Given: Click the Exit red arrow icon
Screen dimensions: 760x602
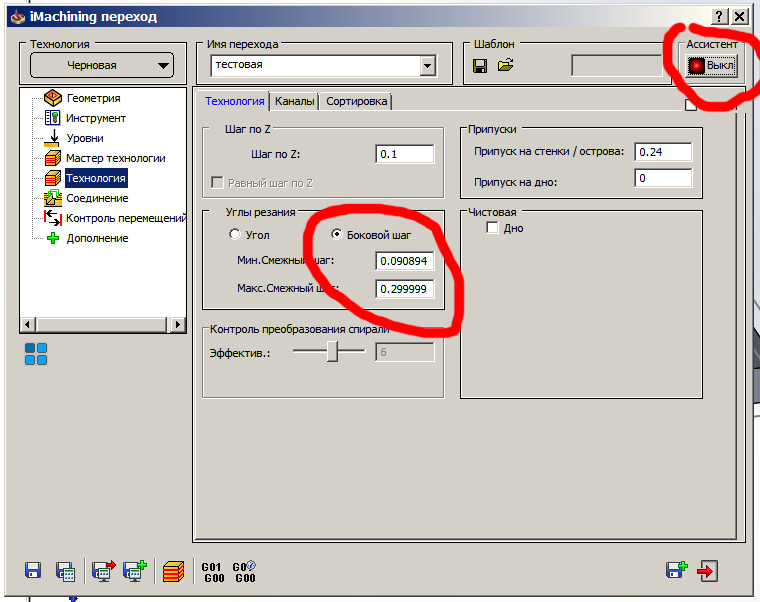Looking at the screenshot, I should [707, 570].
